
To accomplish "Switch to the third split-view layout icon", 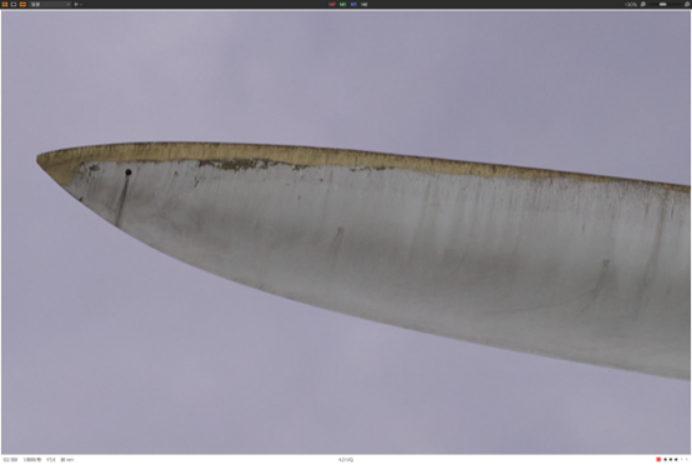I will [23, 4].
